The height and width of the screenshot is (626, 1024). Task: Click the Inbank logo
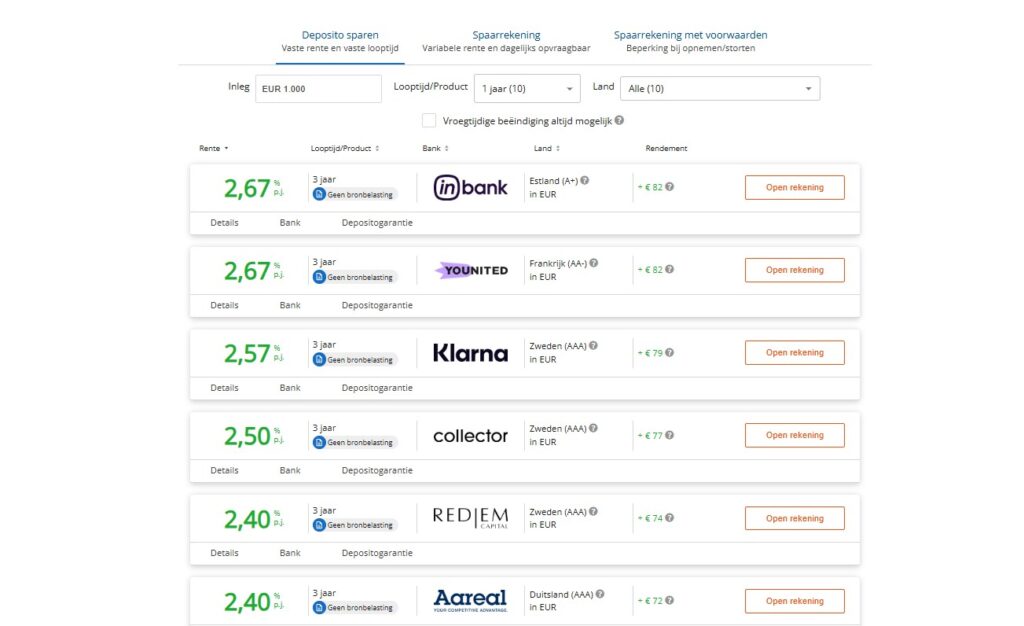point(470,187)
